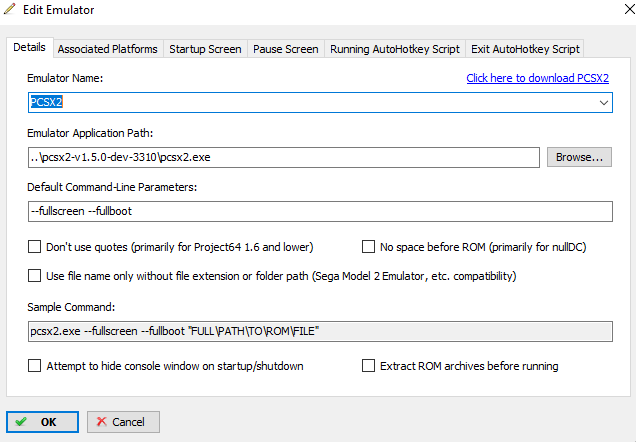Click the Sample Command label
Image resolution: width=636 pixels, height=442 pixels.
tap(71, 307)
